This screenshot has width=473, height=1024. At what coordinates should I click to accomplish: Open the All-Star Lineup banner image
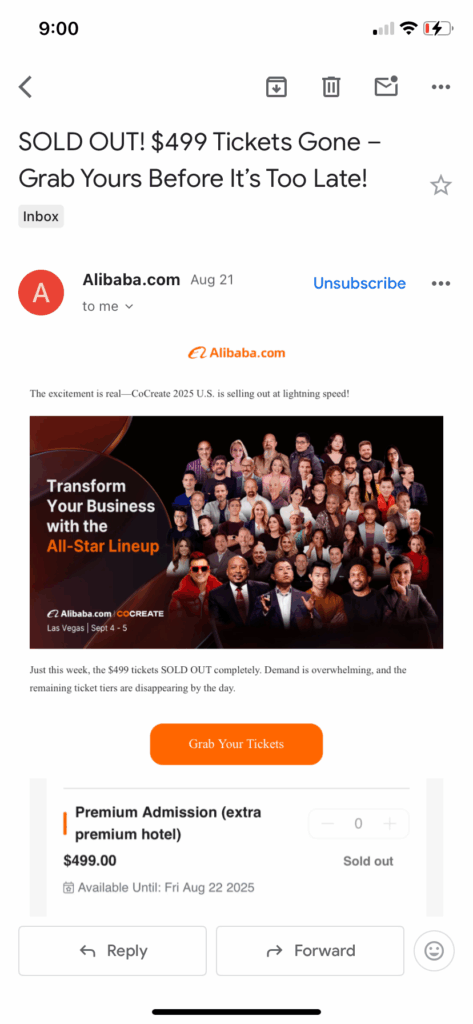(236, 532)
